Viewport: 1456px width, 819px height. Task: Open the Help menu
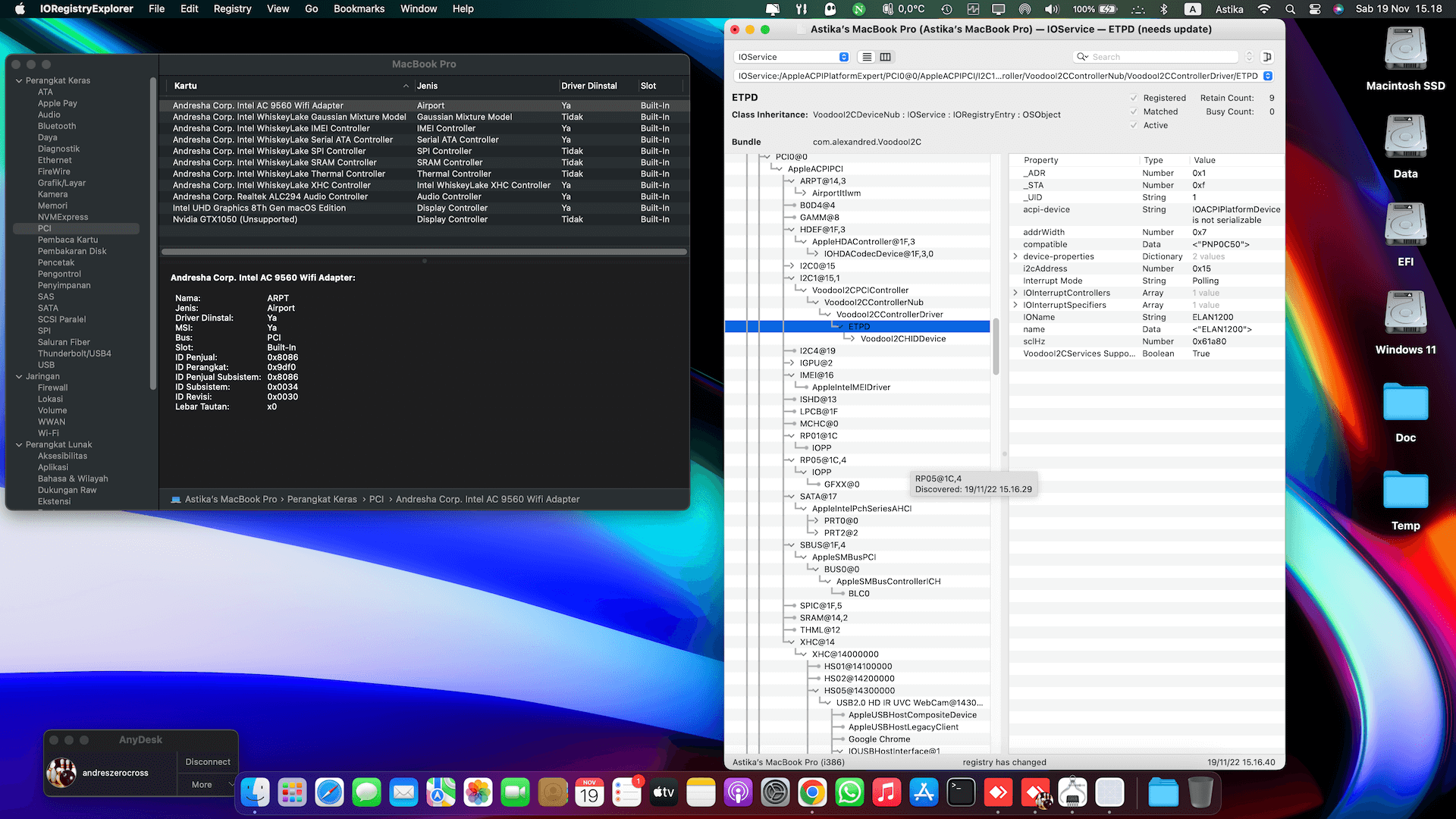point(463,9)
